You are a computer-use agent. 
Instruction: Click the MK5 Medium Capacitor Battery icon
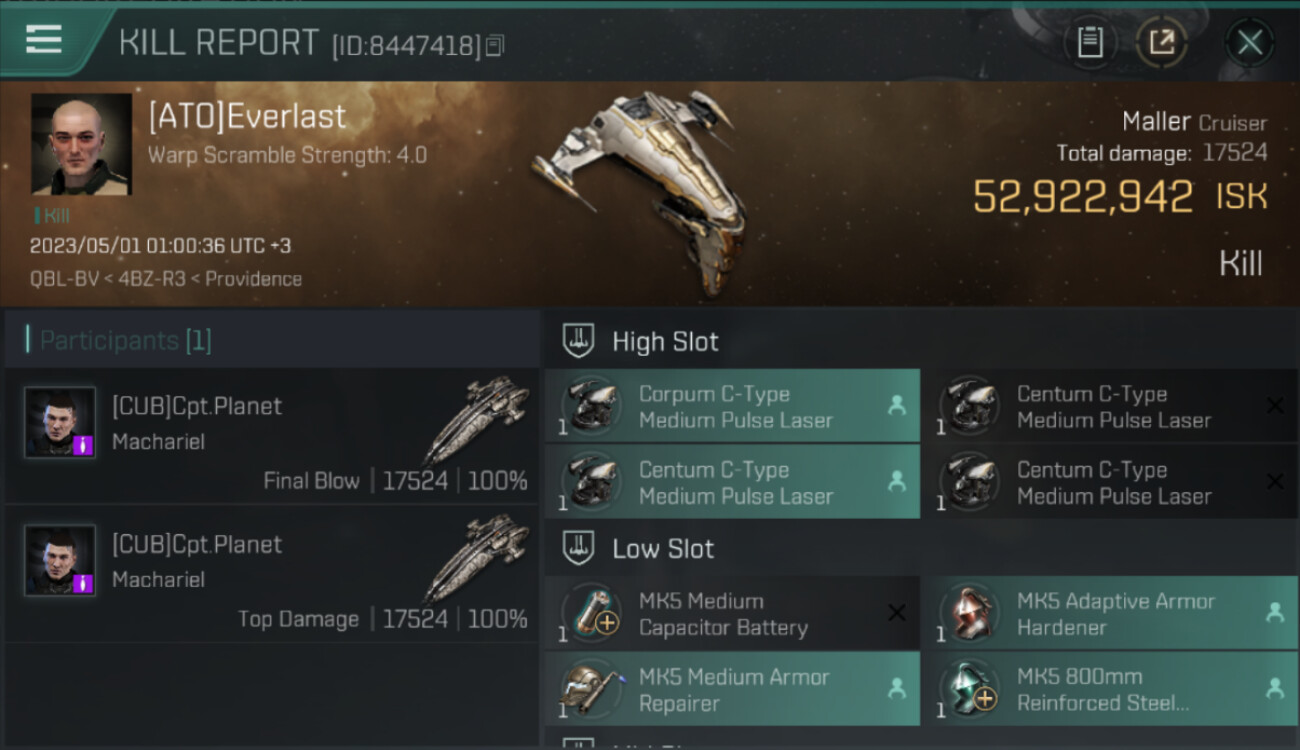click(591, 614)
